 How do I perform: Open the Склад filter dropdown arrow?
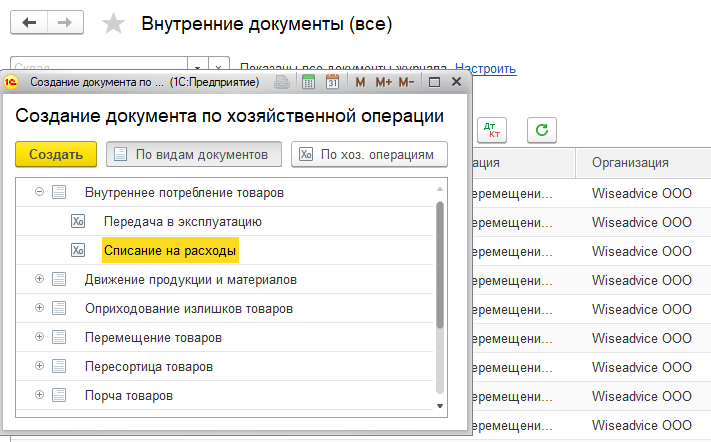pos(198,66)
